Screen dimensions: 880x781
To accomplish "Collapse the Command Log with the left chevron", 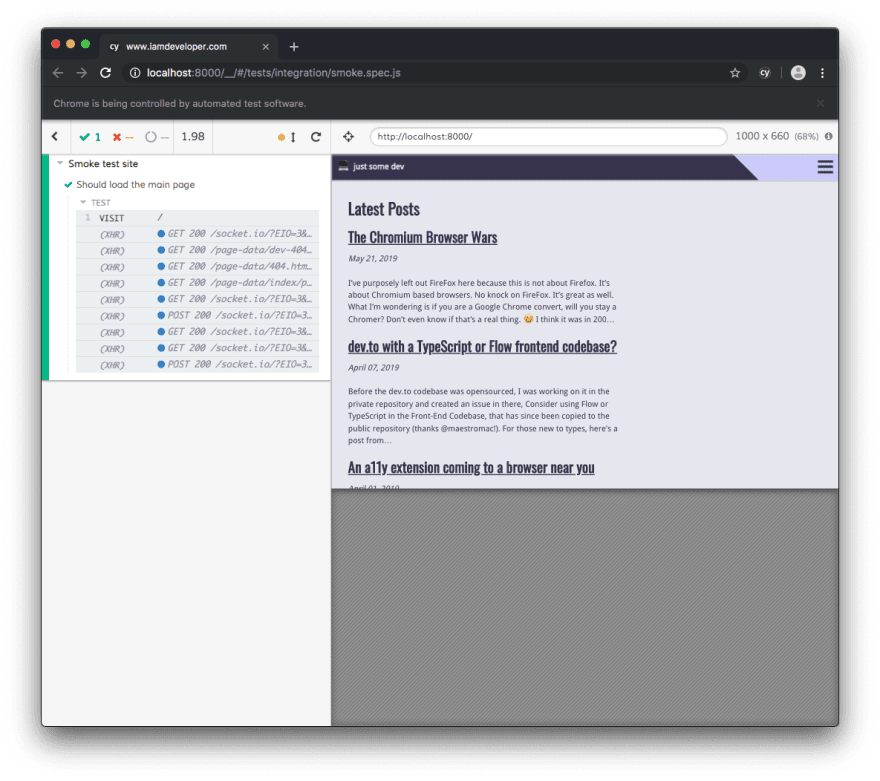I will tap(55, 136).
